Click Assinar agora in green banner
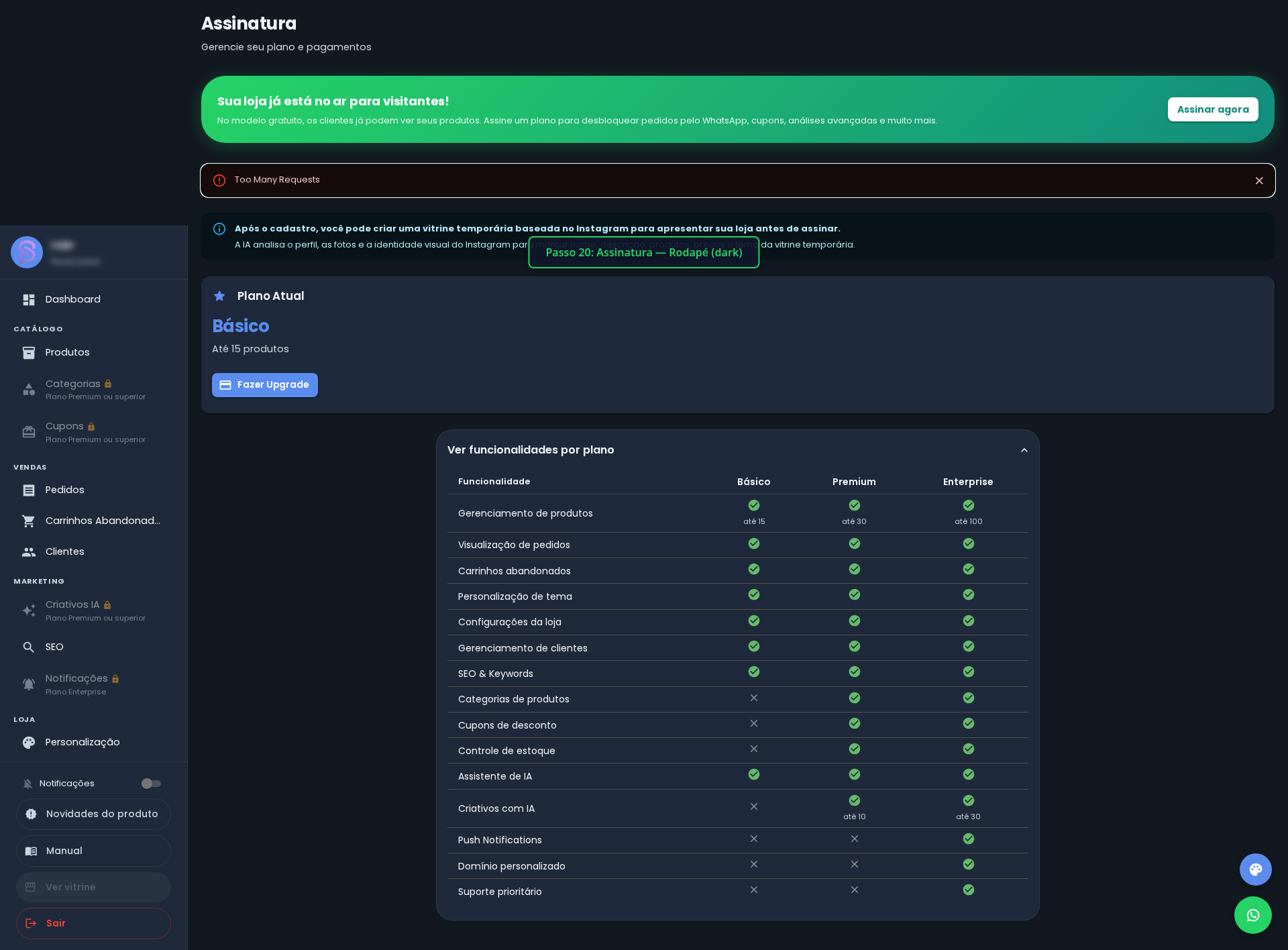This screenshot has height=950, width=1288. [1213, 109]
